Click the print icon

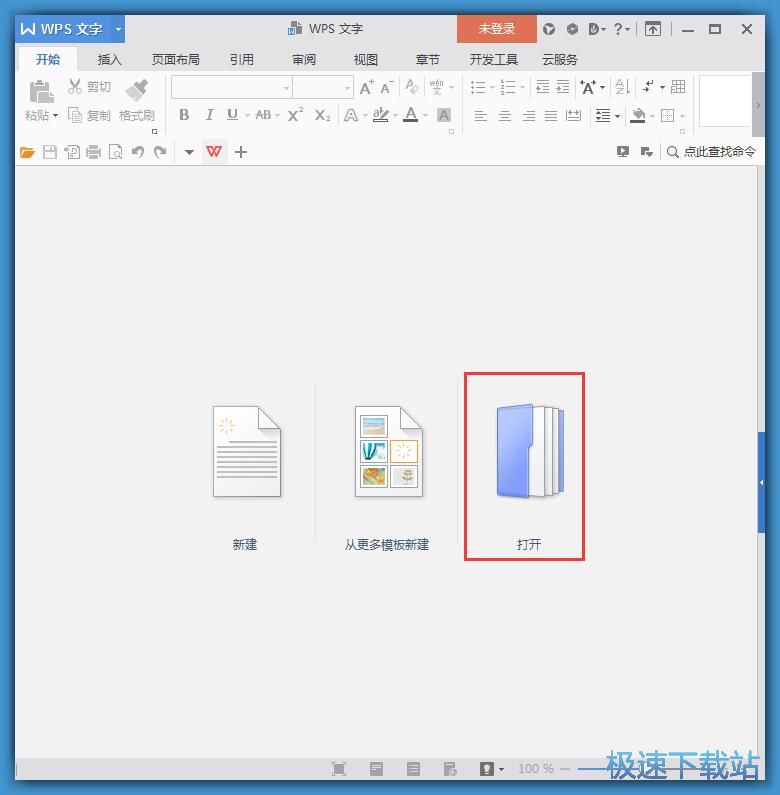[x=94, y=152]
